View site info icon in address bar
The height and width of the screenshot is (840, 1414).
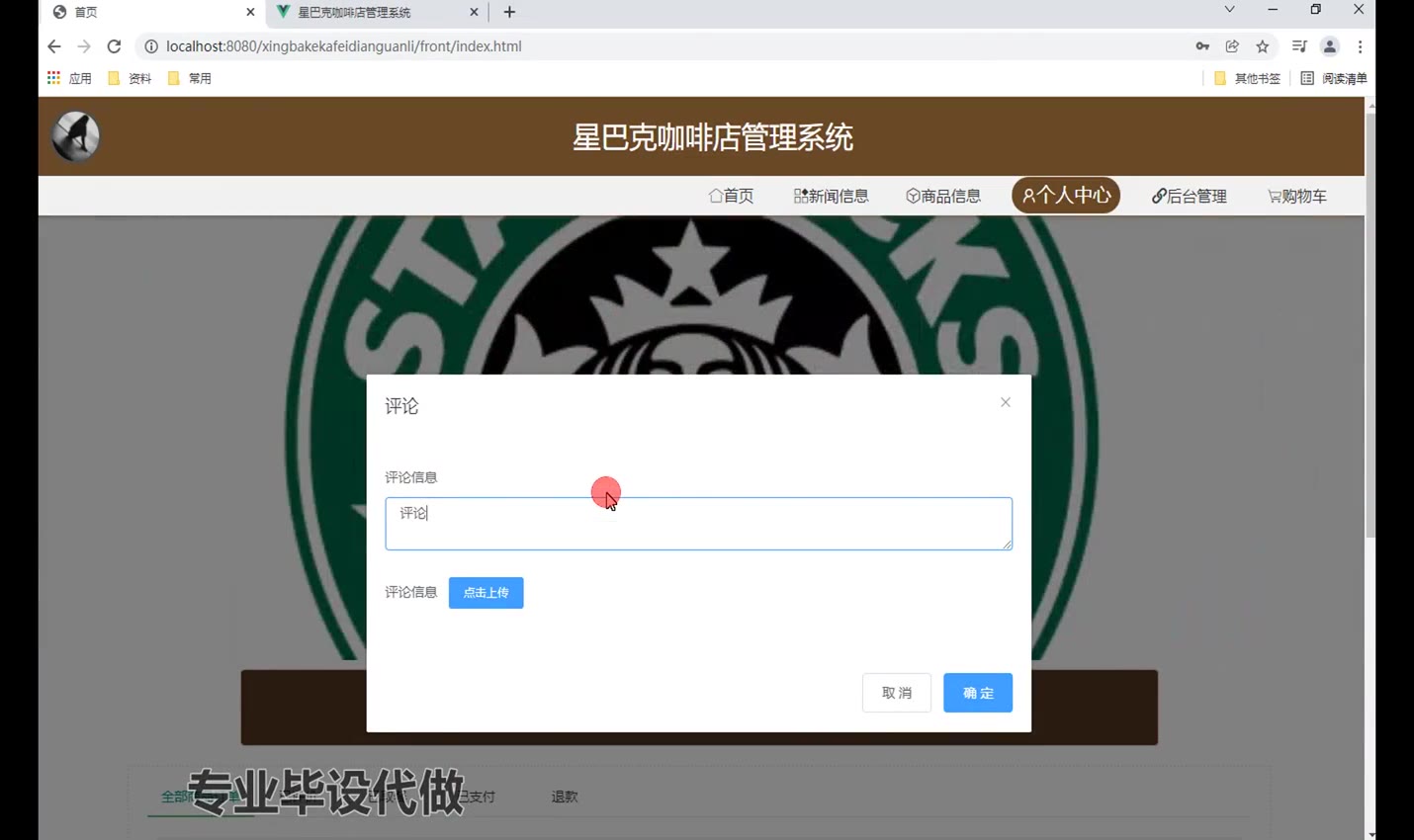click(x=151, y=46)
